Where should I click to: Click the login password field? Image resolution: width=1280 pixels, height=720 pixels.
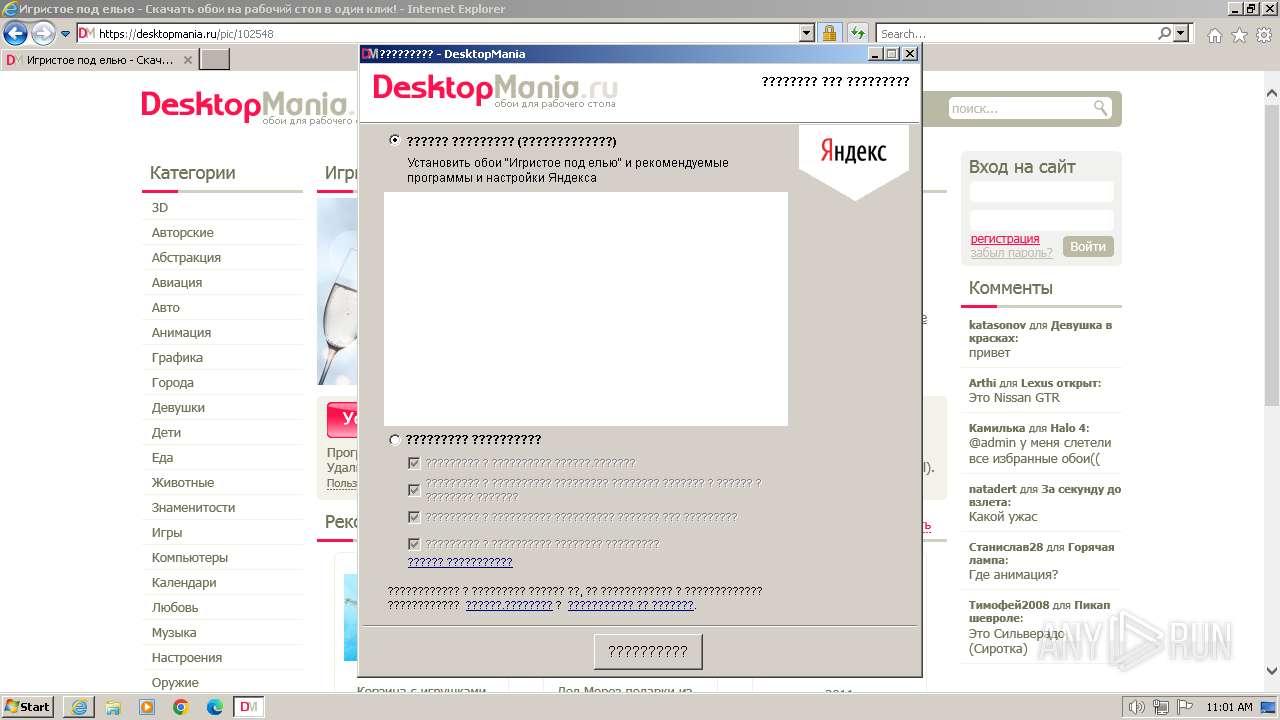click(x=1041, y=220)
